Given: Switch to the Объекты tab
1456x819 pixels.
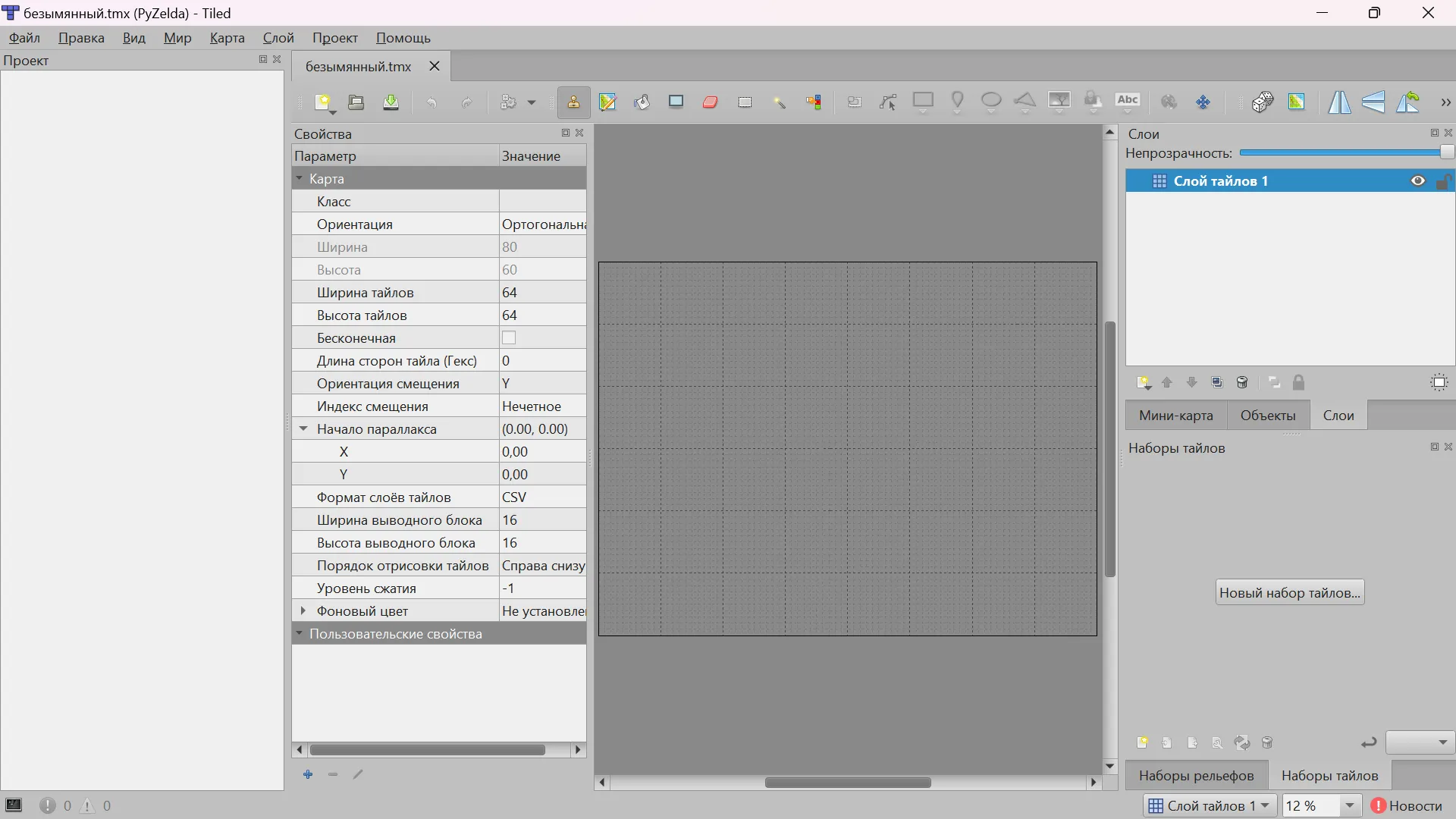Looking at the screenshot, I should click(x=1267, y=416).
